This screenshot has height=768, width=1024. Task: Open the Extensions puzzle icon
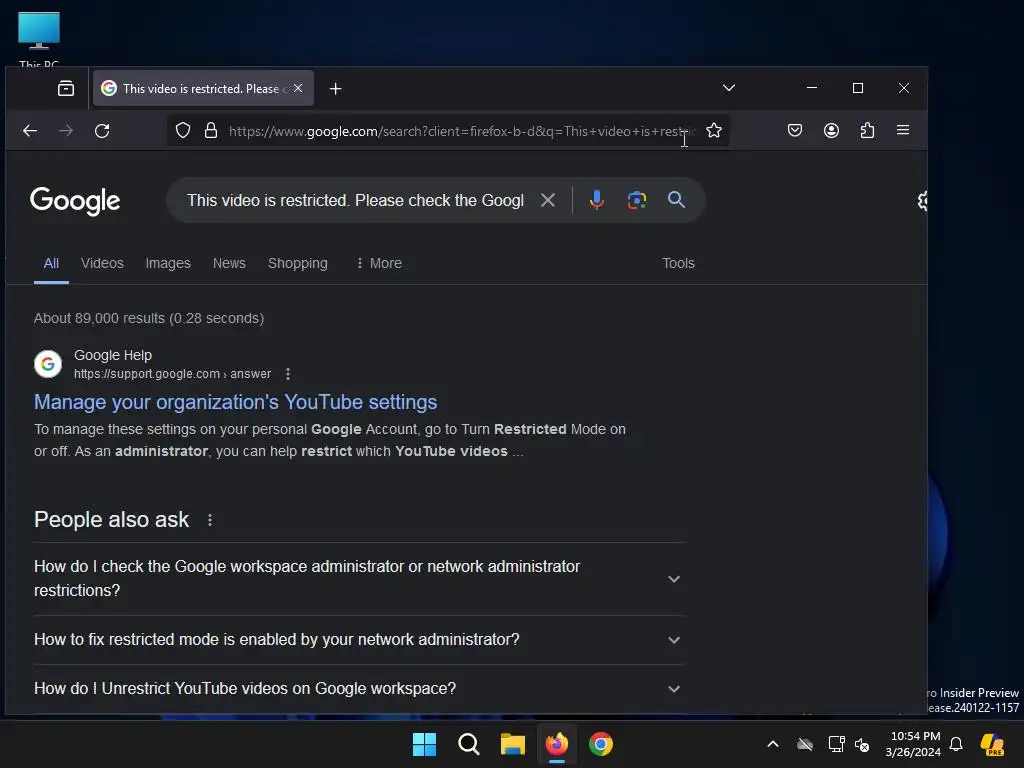[867, 131]
